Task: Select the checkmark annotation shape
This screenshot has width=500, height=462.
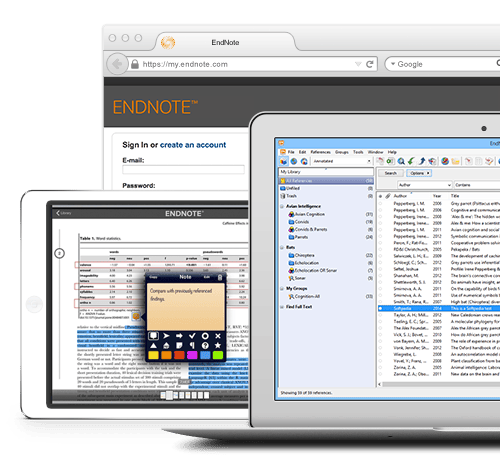Action: point(192,336)
